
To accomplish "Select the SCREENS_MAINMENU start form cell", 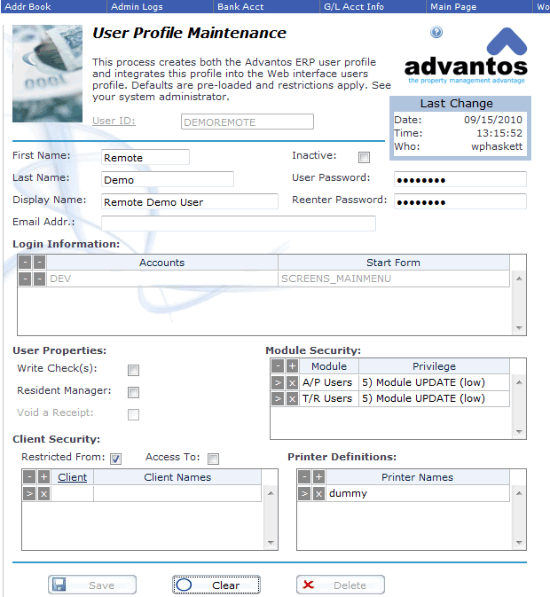I will 394,279.
